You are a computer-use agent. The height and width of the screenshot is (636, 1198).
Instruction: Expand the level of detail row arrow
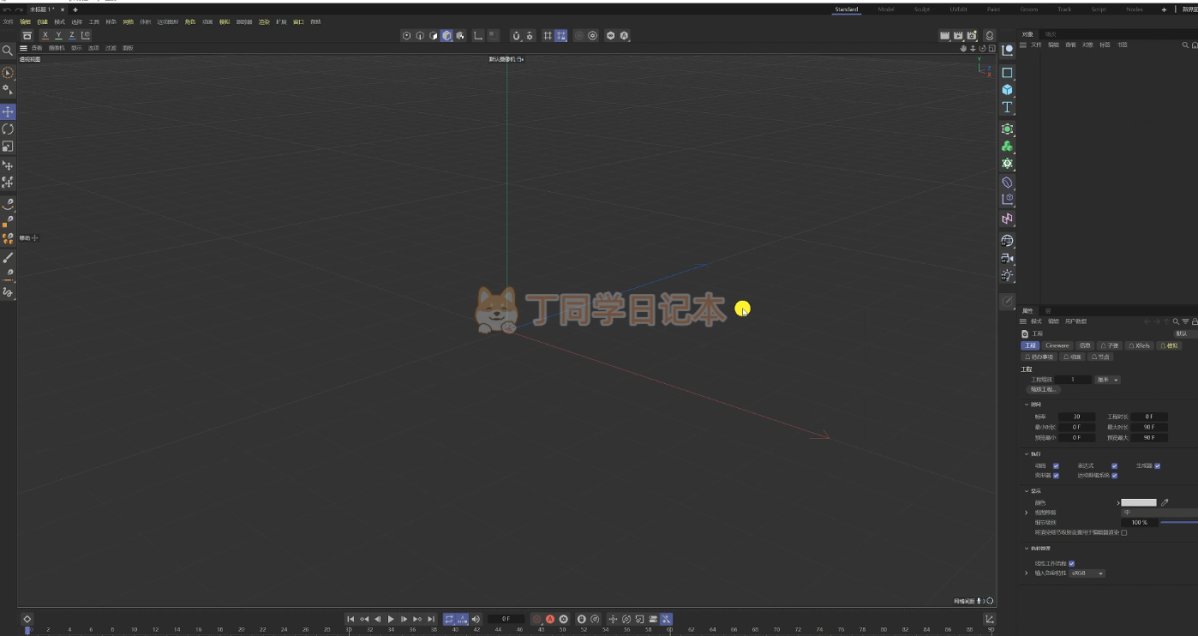1026,512
